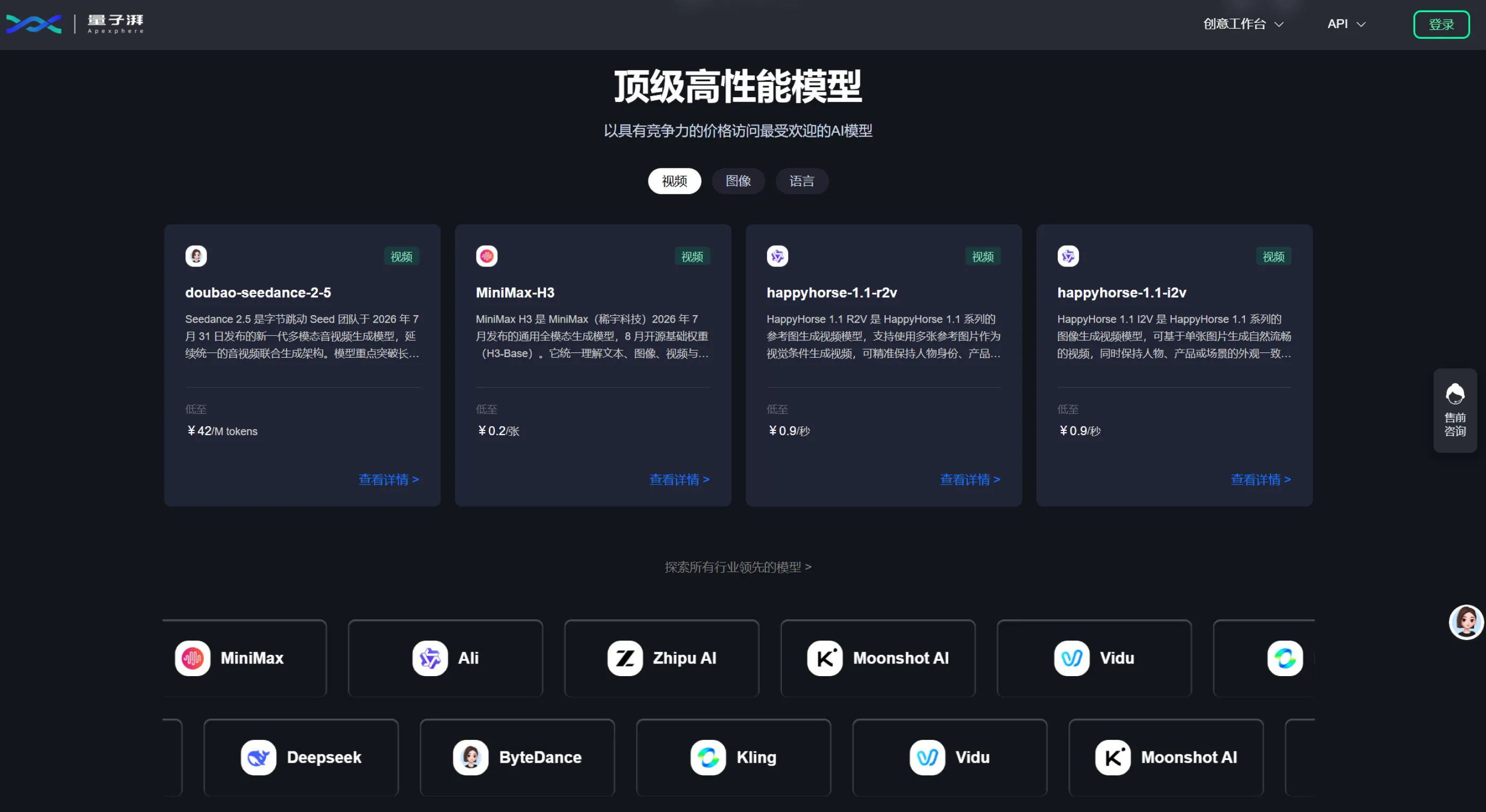The width and height of the screenshot is (1486, 812).
Task: Select the Kling provider tile
Action: (x=734, y=757)
